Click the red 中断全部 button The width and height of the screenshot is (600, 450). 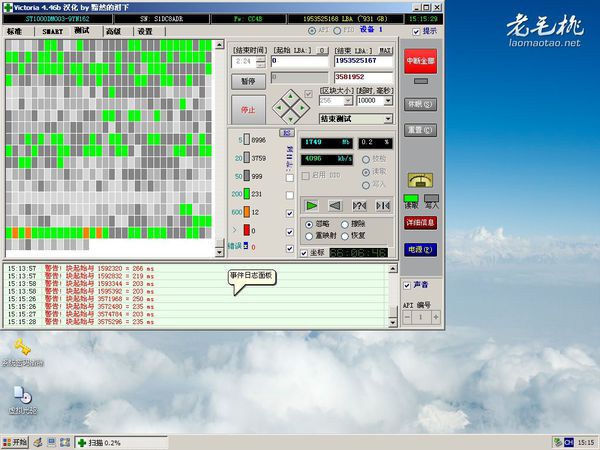pyautogui.click(x=421, y=61)
